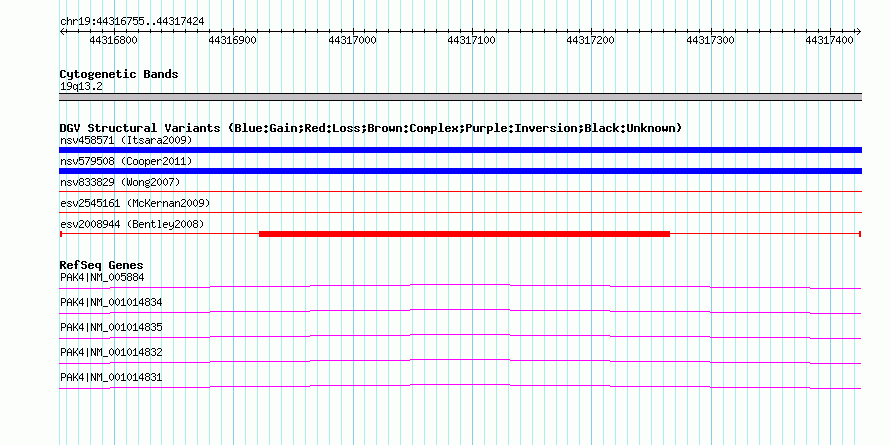Select the thin red line for esv2545161
Screen dimensions: 890x445
pos(460,213)
